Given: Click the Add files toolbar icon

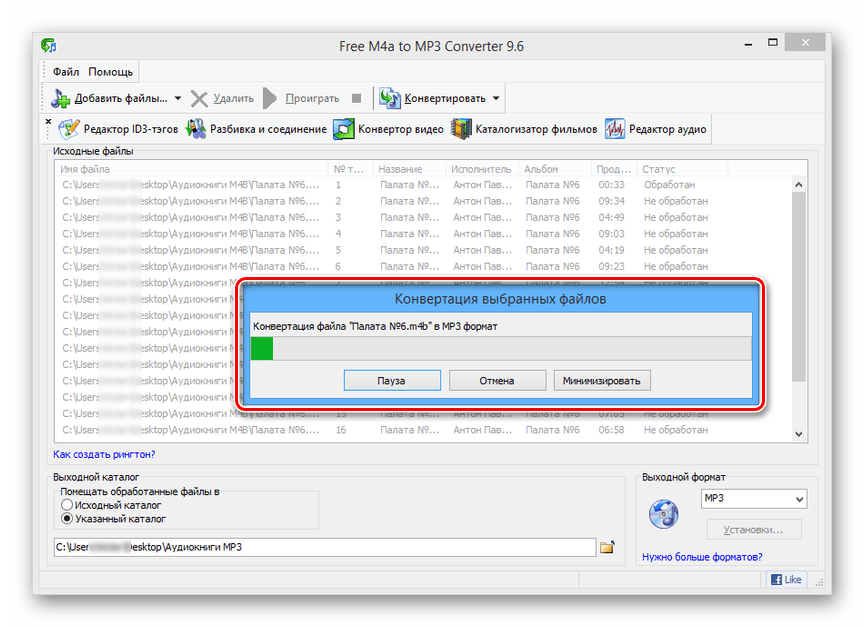Looking at the screenshot, I should [x=62, y=98].
